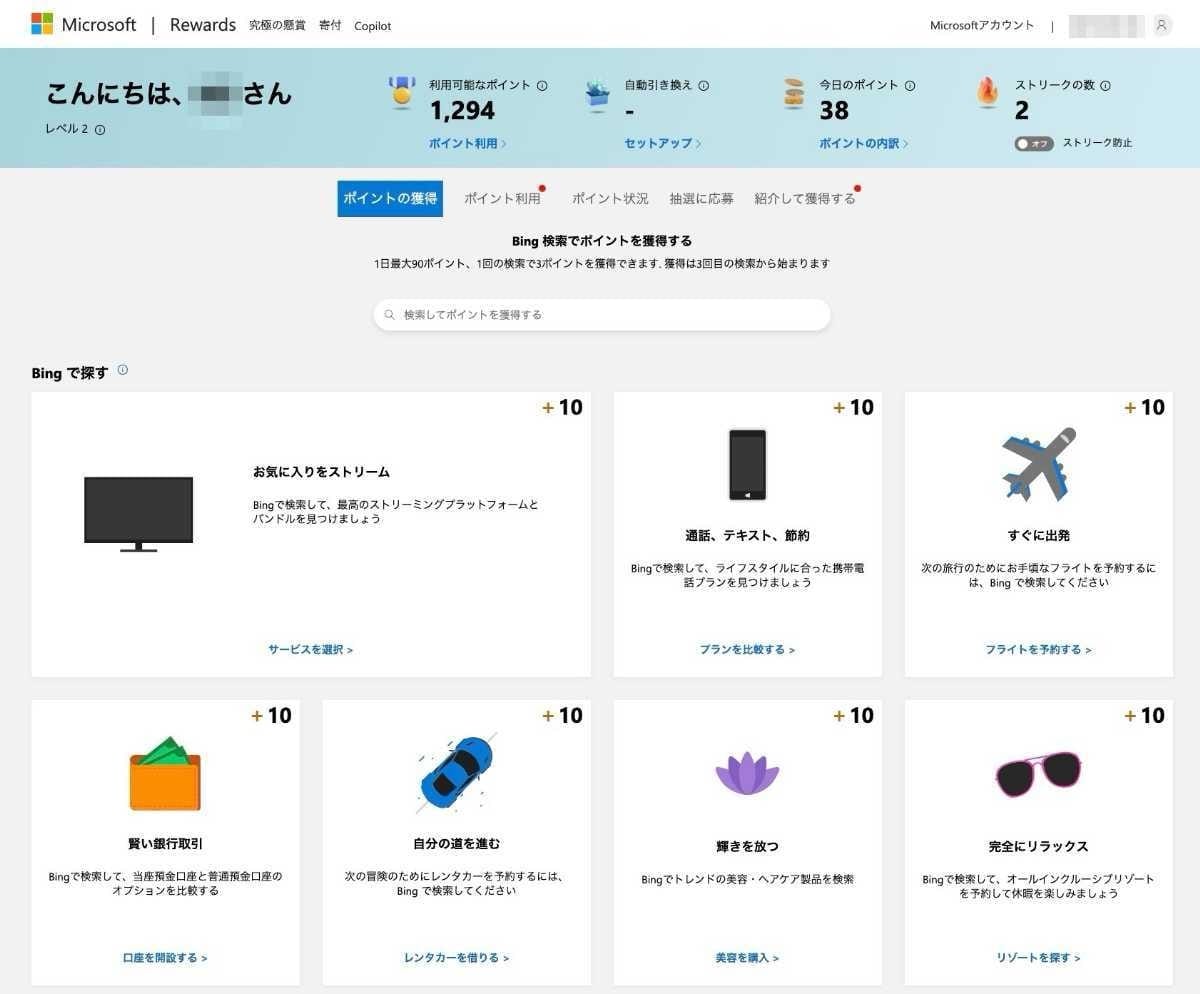Click the 口座を開設する link
The width and height of the screenshot is (1200, 994).
point(165,957)
